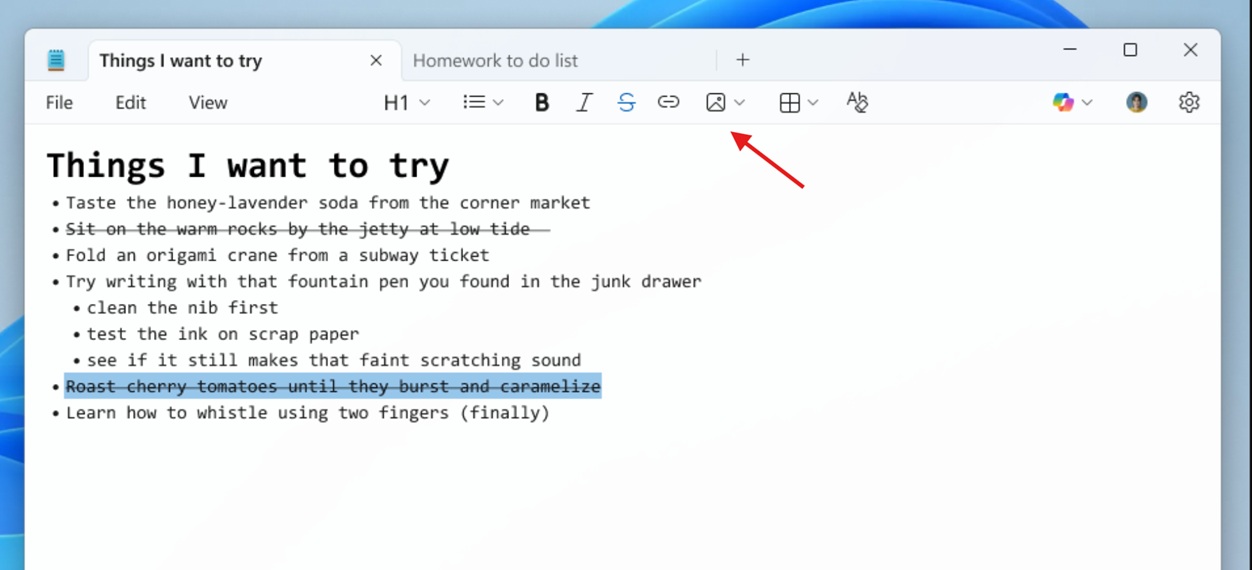1252x570 pixels.
Task: Clear formatting with the toolbar icon
Action: (x=857, y=102)
